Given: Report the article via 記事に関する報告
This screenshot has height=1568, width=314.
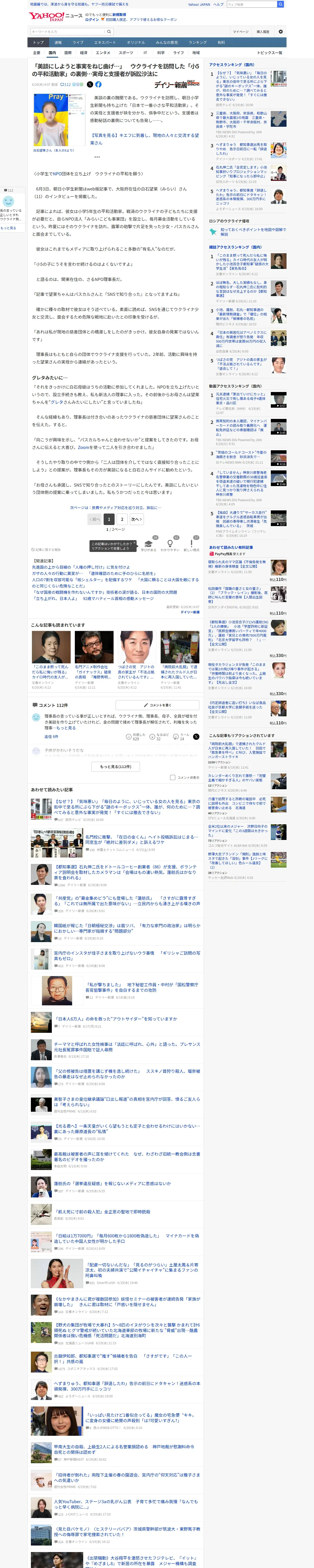Looking at the screenshot, I should (x=46, y=550).
